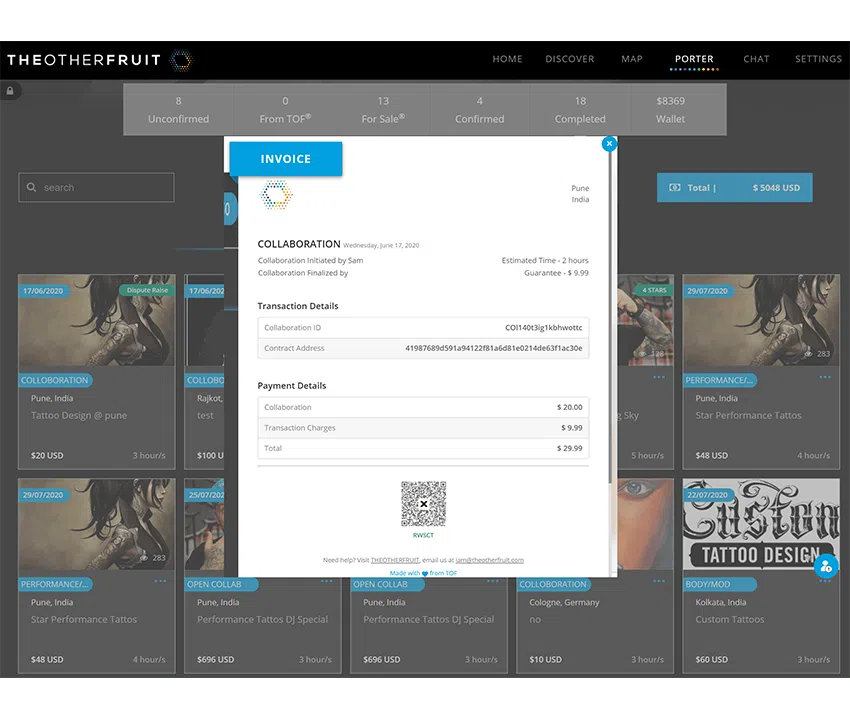Viewport: 850px width, 720px height.
Task: Switch to the For Sale tab
Action: (383, 110)
